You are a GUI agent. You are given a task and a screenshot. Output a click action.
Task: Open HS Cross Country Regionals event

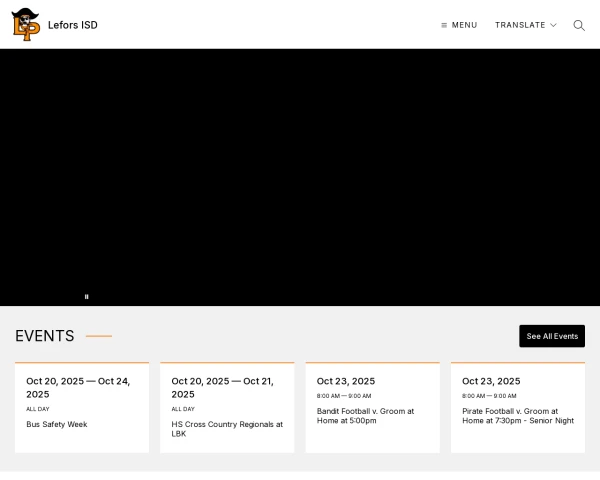coord(227,428)
